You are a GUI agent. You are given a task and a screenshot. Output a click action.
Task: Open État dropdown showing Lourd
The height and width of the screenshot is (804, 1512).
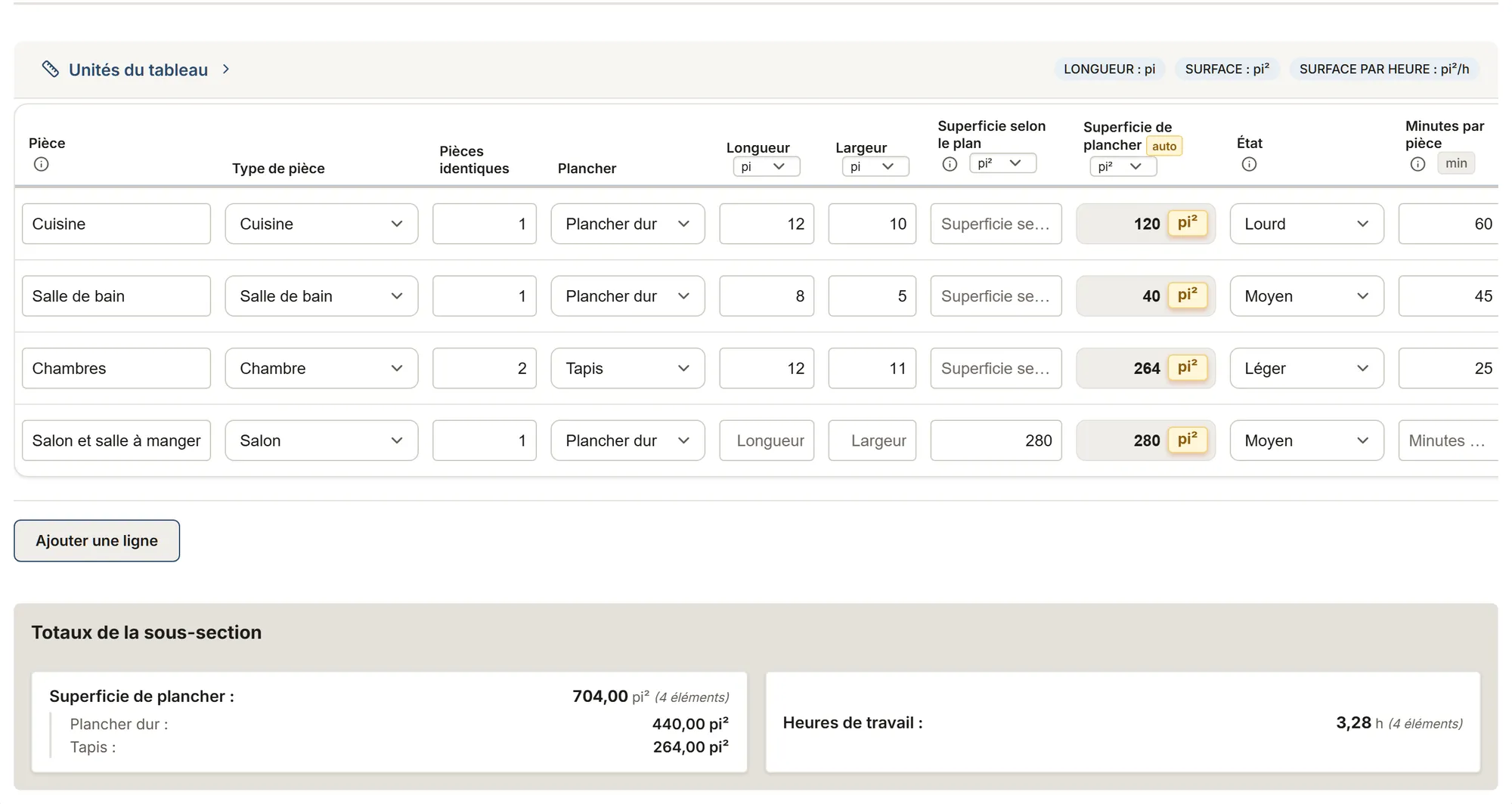point(1306,224)
